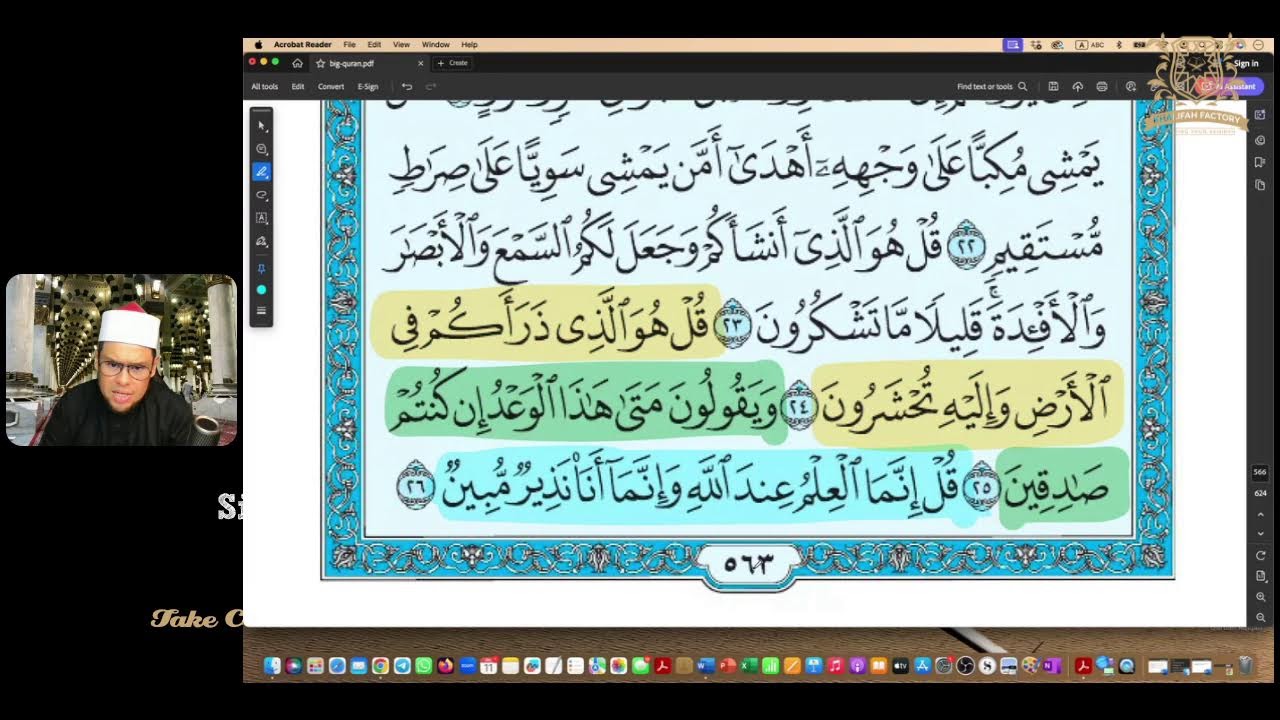Open the File menu

point(349,45)
